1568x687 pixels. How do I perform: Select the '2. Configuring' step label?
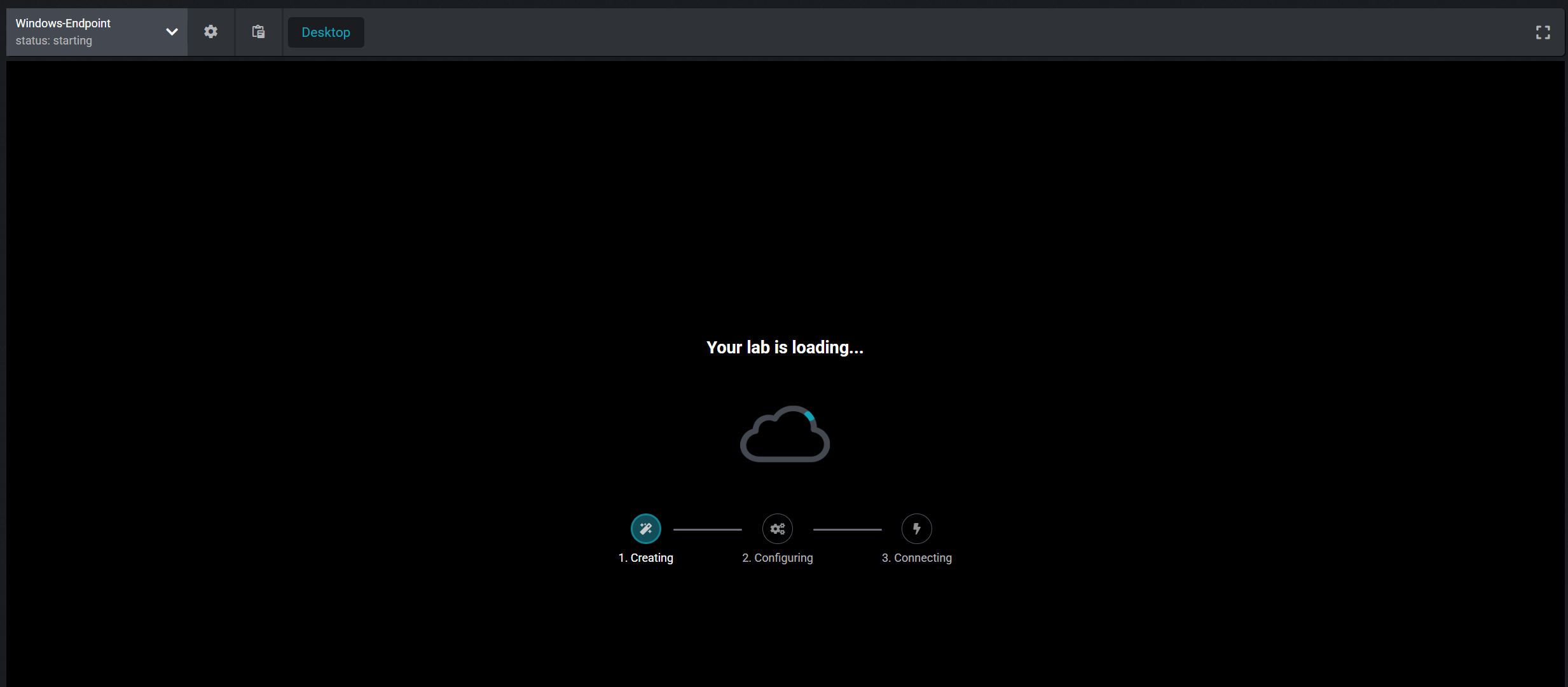[x=777, y=558]
